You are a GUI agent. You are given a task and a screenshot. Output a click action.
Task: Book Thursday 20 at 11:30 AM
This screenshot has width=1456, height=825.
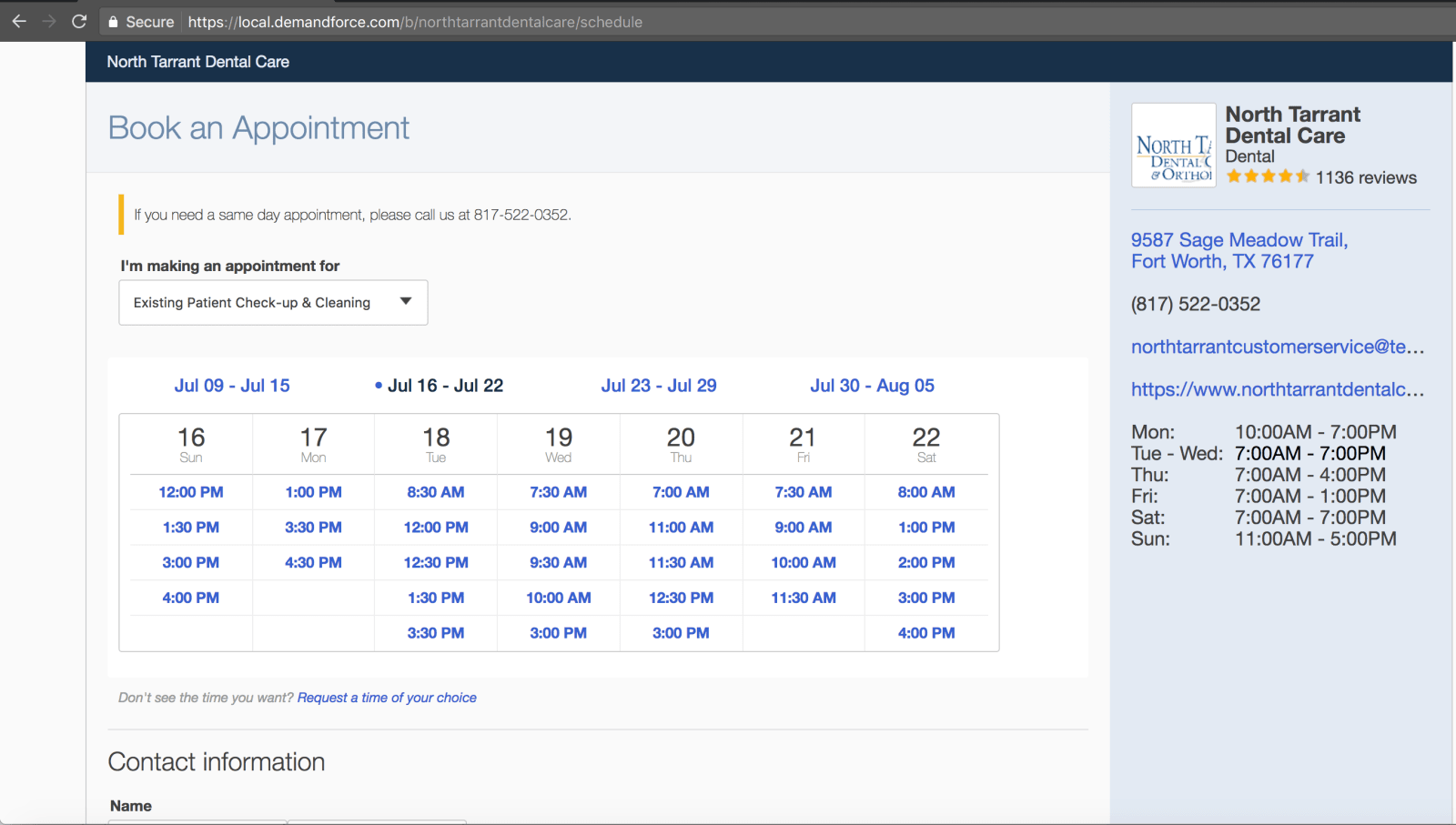click(x=681, y=563)
